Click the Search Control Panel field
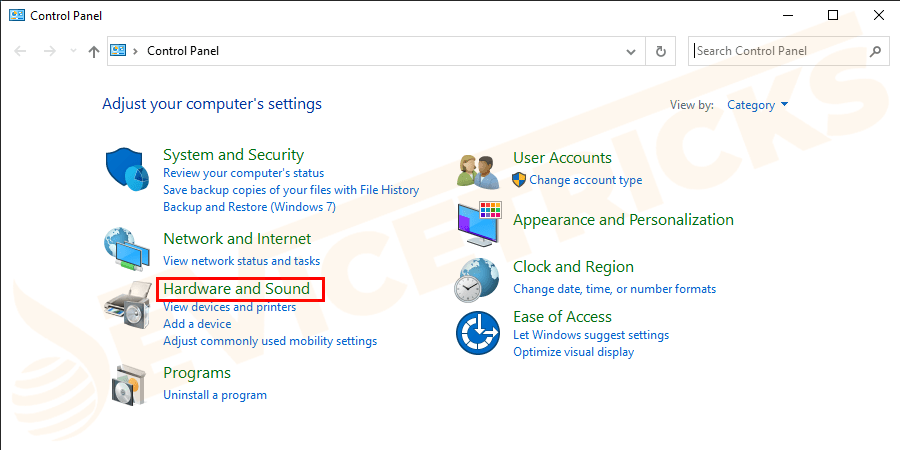Viewport: 900px width, 450px height. tap(778, 51)
